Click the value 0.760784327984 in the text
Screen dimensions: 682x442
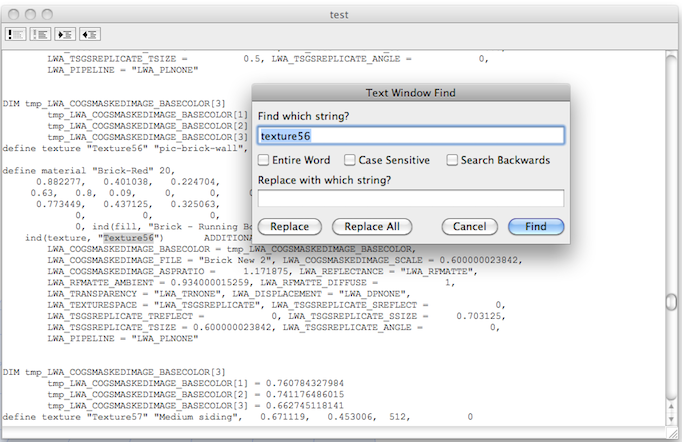click(305, 383)
